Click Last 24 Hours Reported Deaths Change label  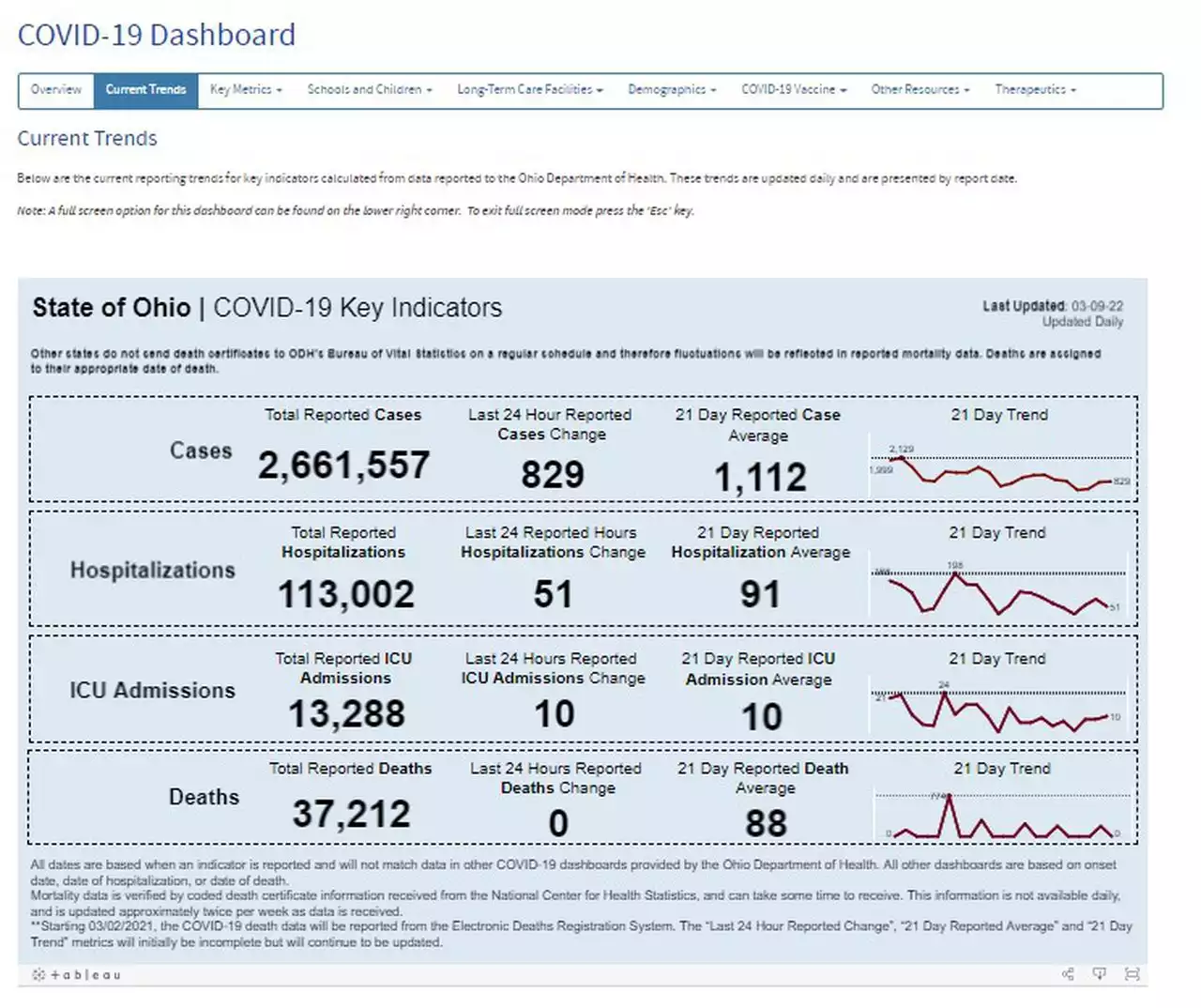[556, 778]
